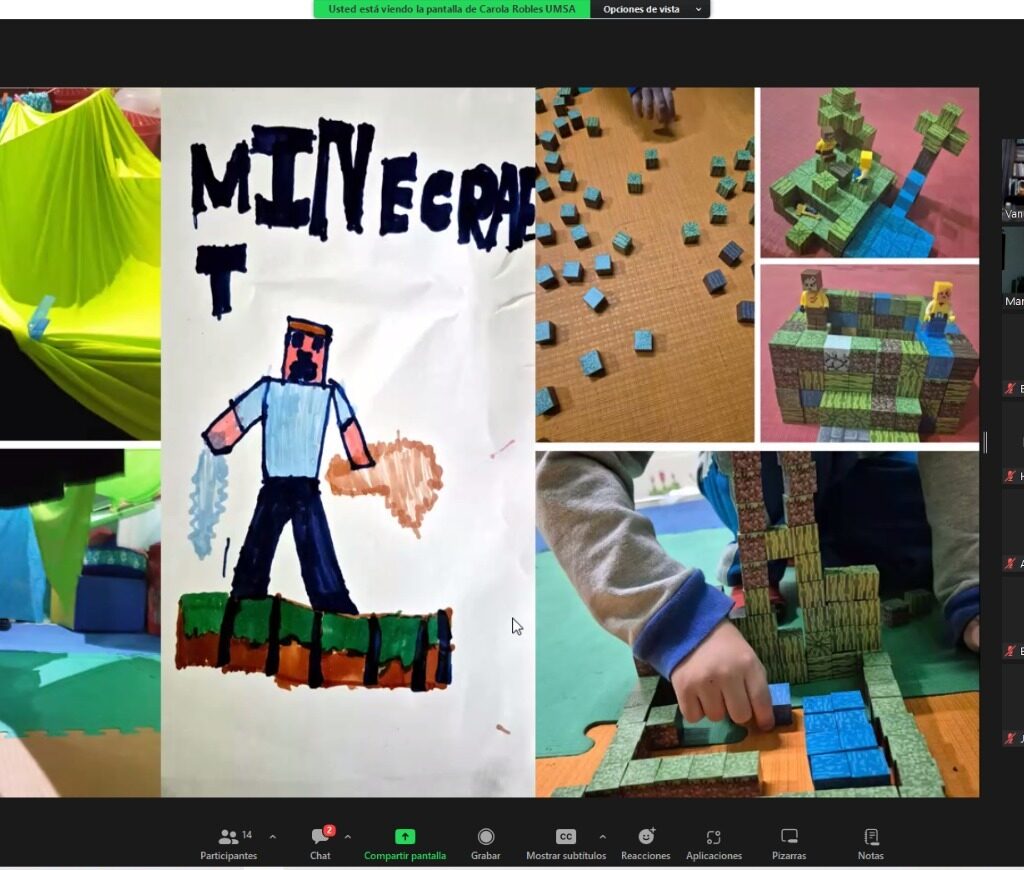The width and height of the screenshot is (1024, 870).
Task: Expand the arrow next to Participantes
Action: [273, 836]
